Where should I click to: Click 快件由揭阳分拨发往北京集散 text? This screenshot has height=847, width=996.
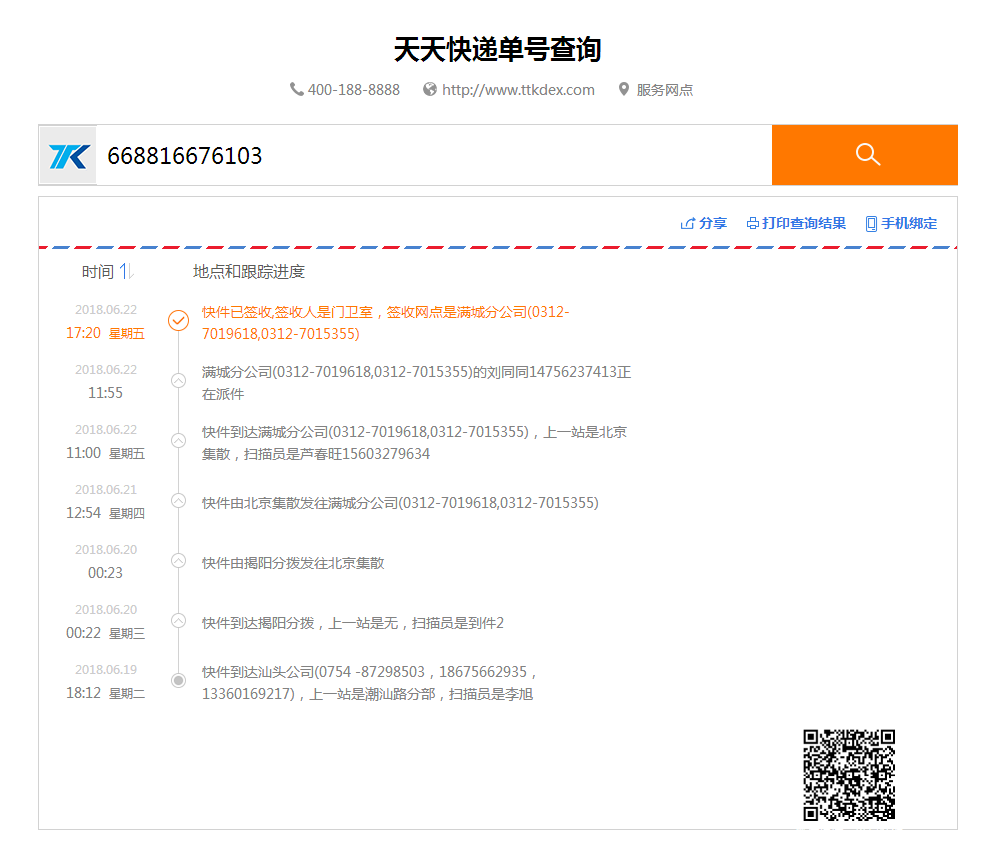293,563
